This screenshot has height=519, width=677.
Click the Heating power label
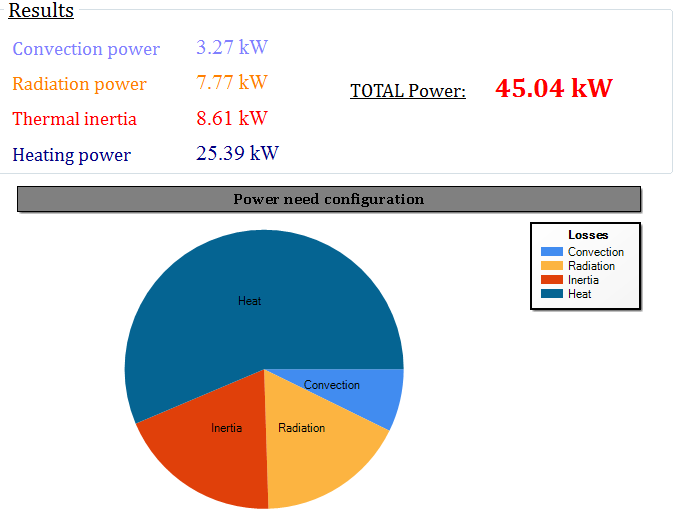[72, 155]
